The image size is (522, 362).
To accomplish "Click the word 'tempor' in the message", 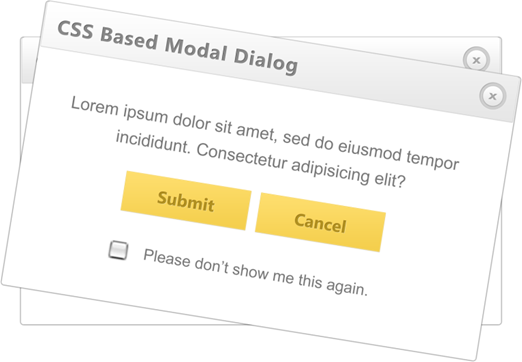I will 433,160.
